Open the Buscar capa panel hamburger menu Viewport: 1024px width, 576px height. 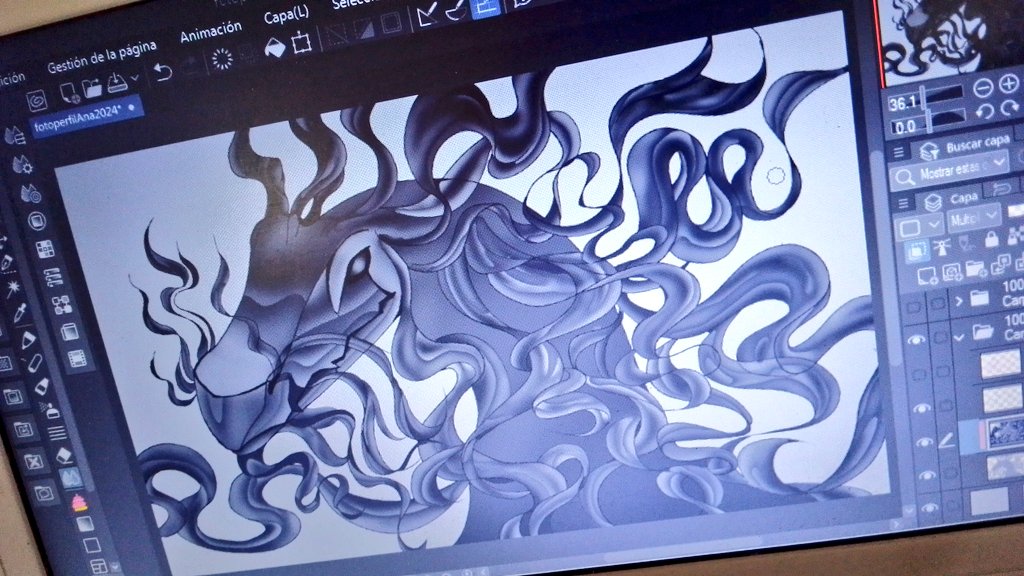899,153
